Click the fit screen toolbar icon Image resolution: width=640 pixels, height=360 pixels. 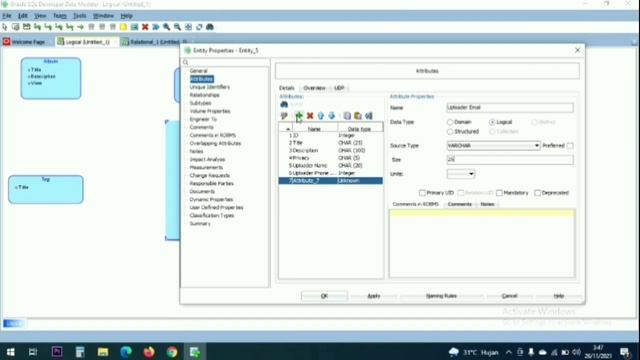click(x=188, y=27)
